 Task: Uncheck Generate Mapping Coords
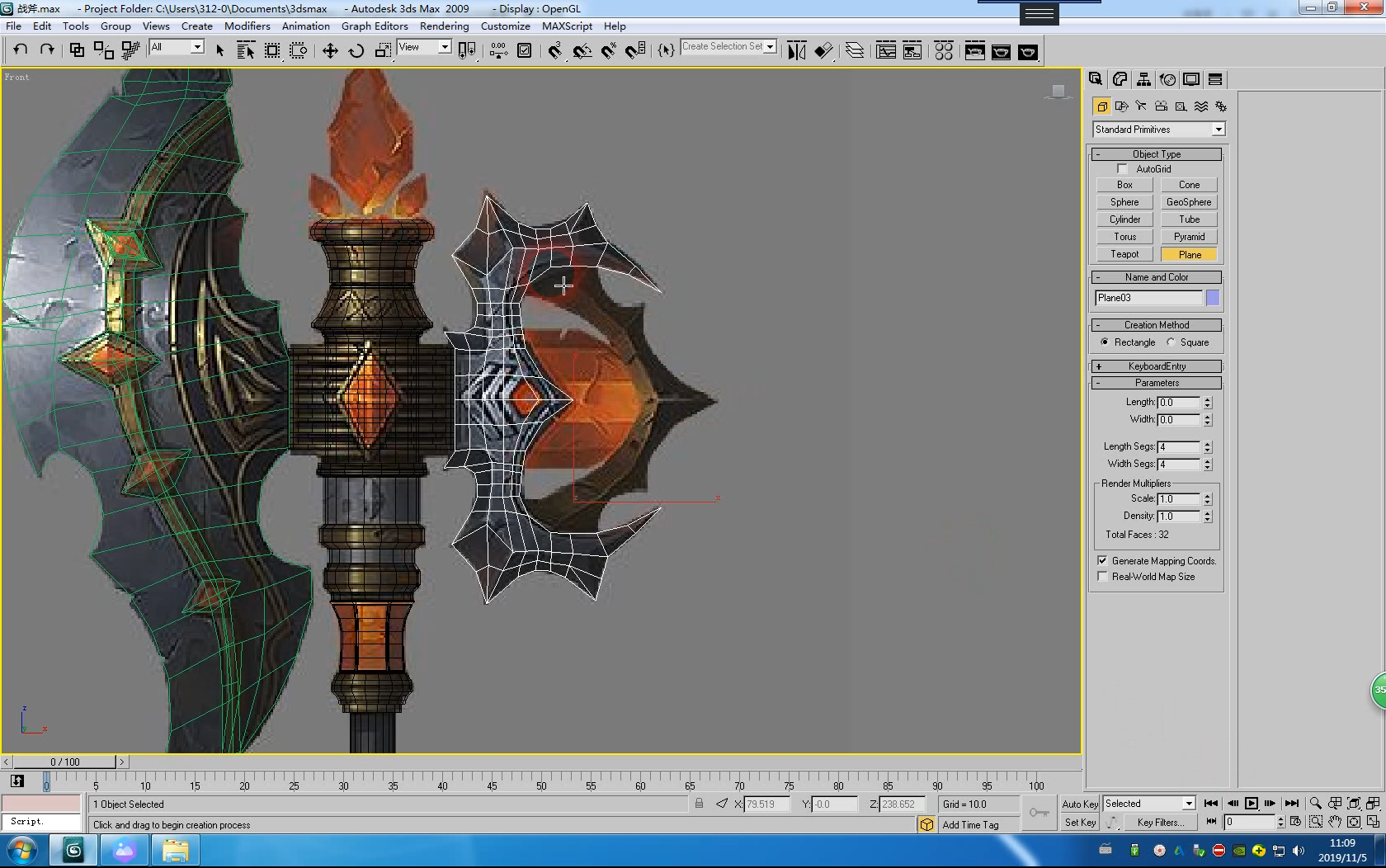click(1103, 561)
